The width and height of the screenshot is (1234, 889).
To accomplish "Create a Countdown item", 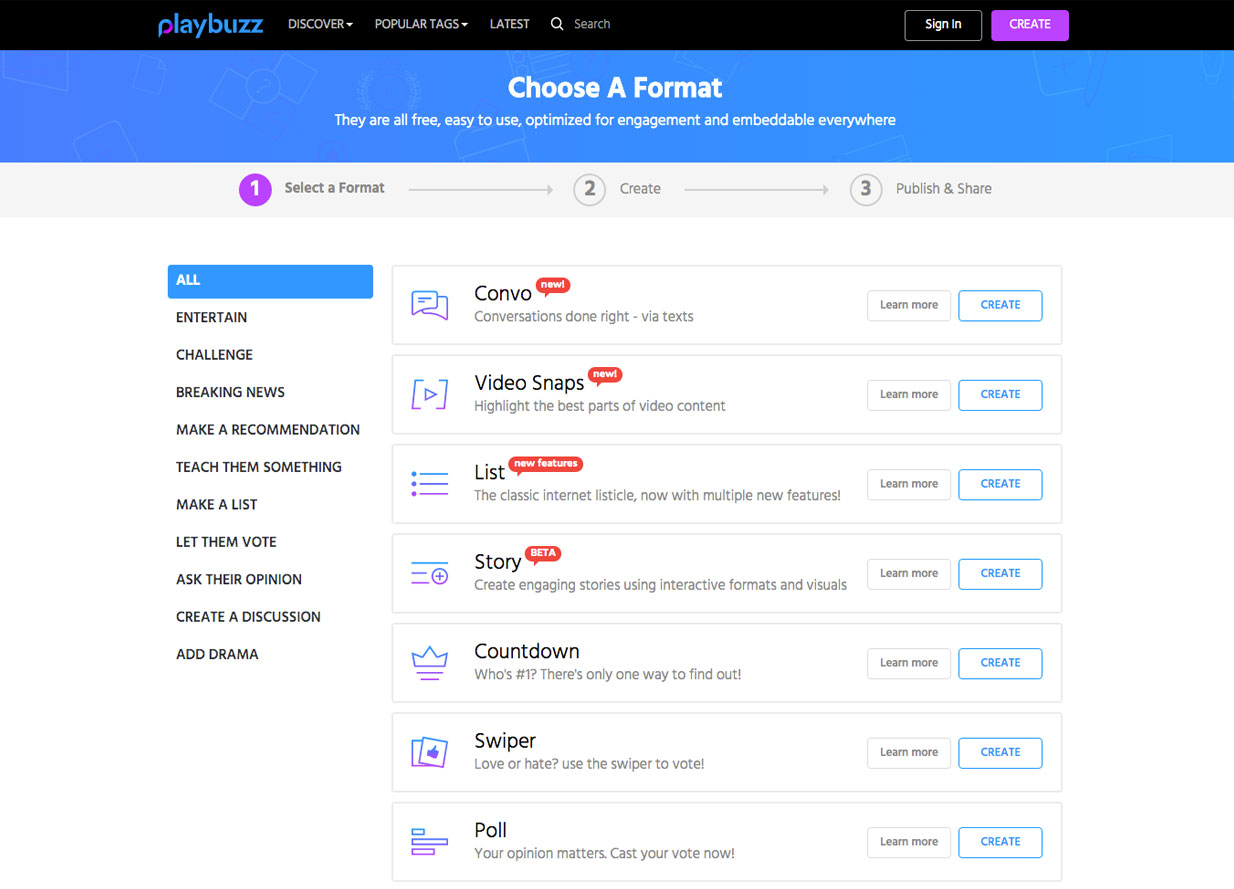I will [x=1000, y=663].
